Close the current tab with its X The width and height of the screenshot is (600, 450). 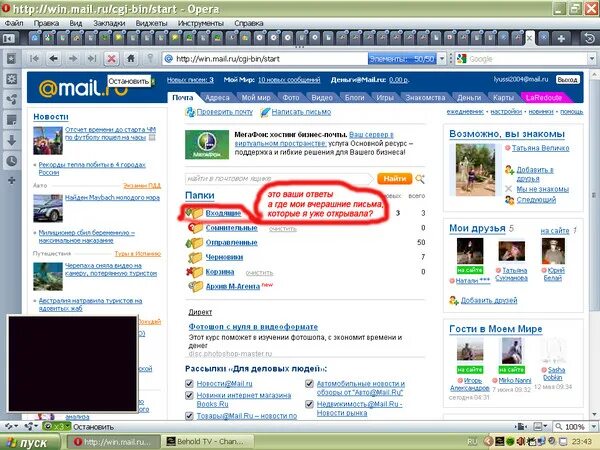[529, 38]
